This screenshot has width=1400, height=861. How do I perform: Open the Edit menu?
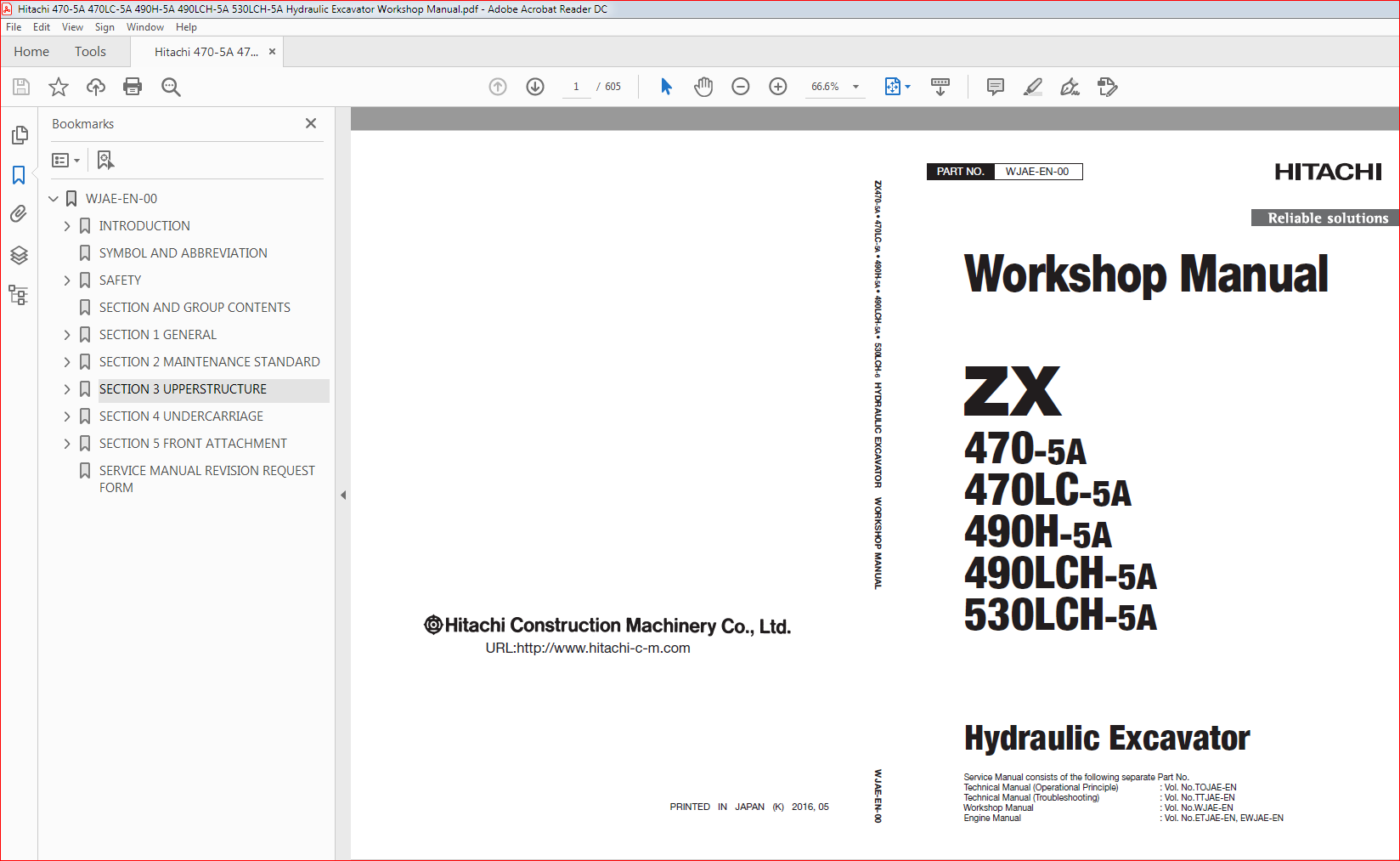pyautogui.click(x=42, y=27)
